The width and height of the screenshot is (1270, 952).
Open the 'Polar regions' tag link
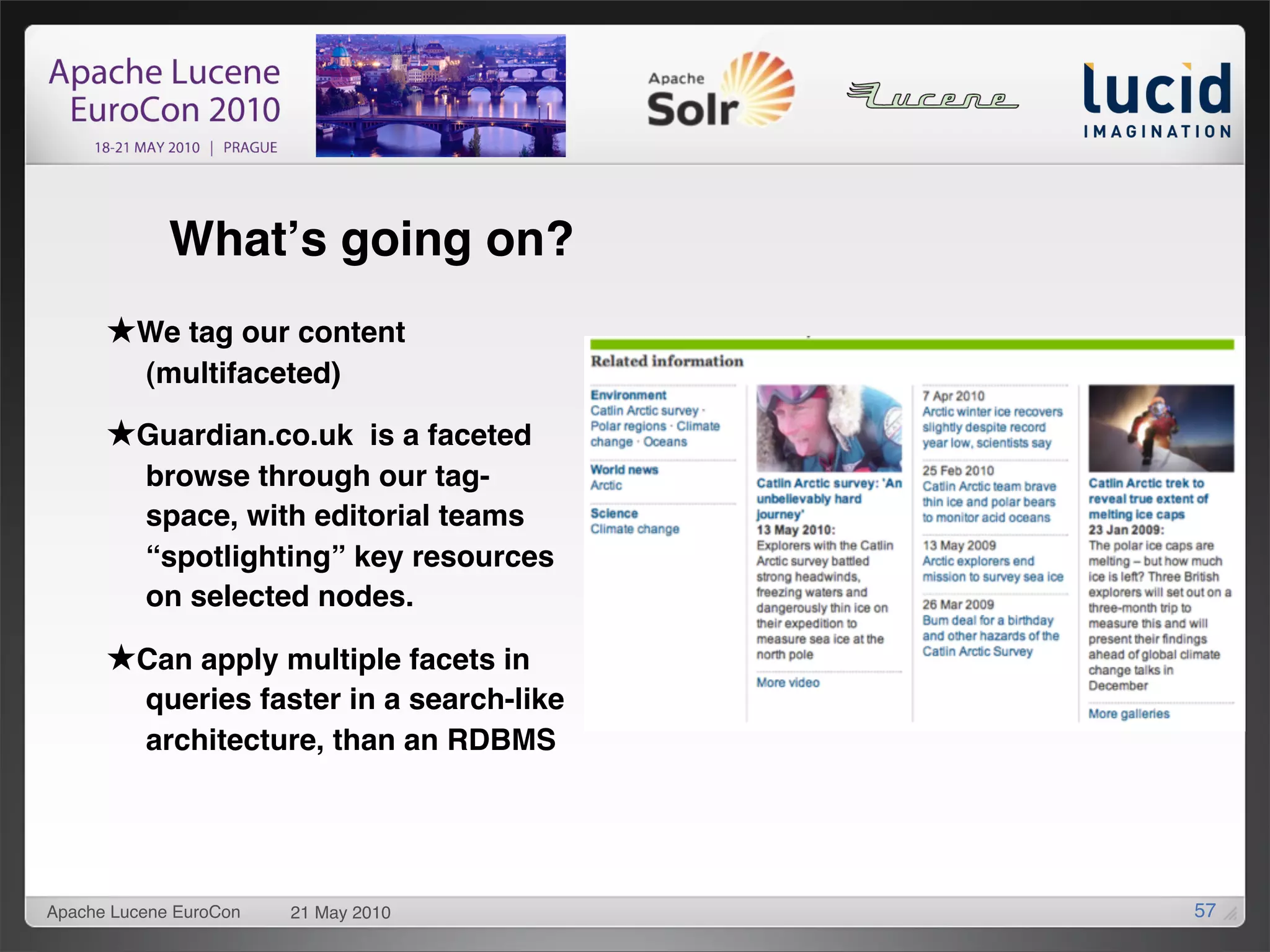pyautogui.click(x=628, y=426)
